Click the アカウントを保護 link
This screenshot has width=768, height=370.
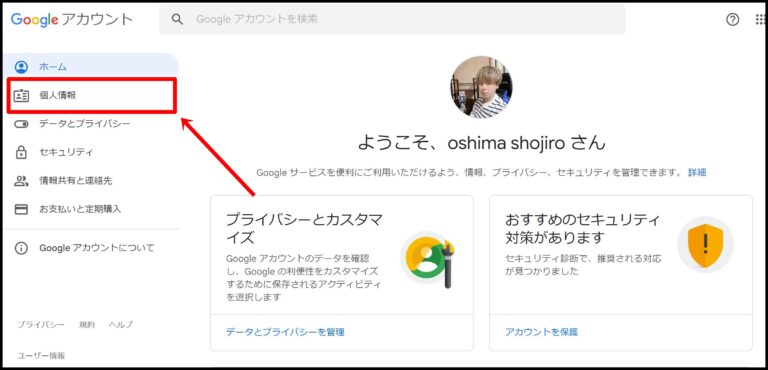541,332
